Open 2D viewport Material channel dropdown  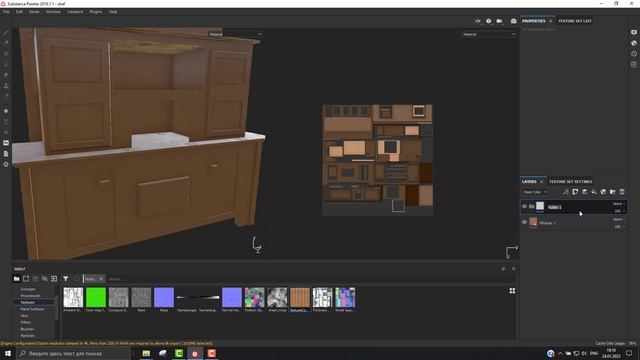pos(489,34)
